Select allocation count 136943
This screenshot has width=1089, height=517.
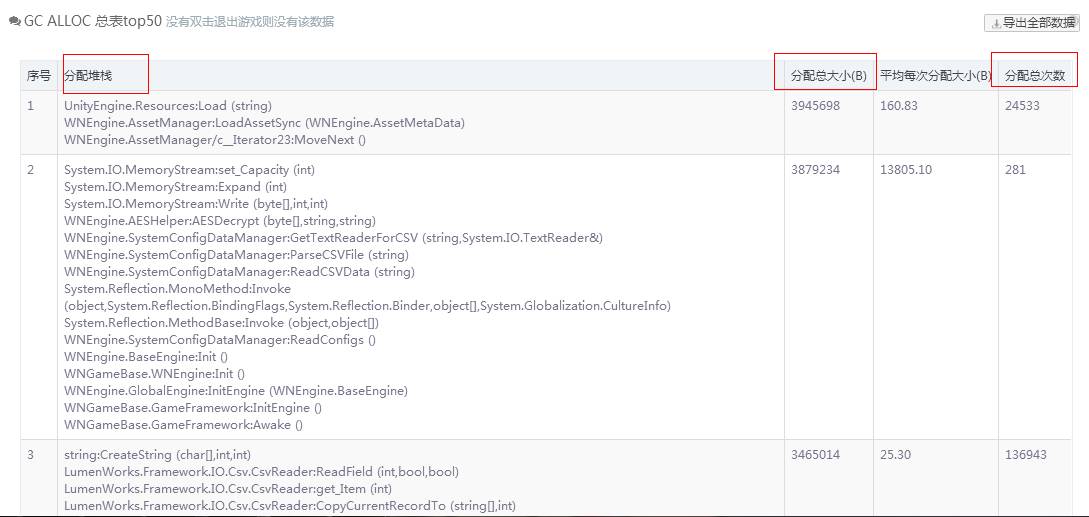(x=1026, y=455)
